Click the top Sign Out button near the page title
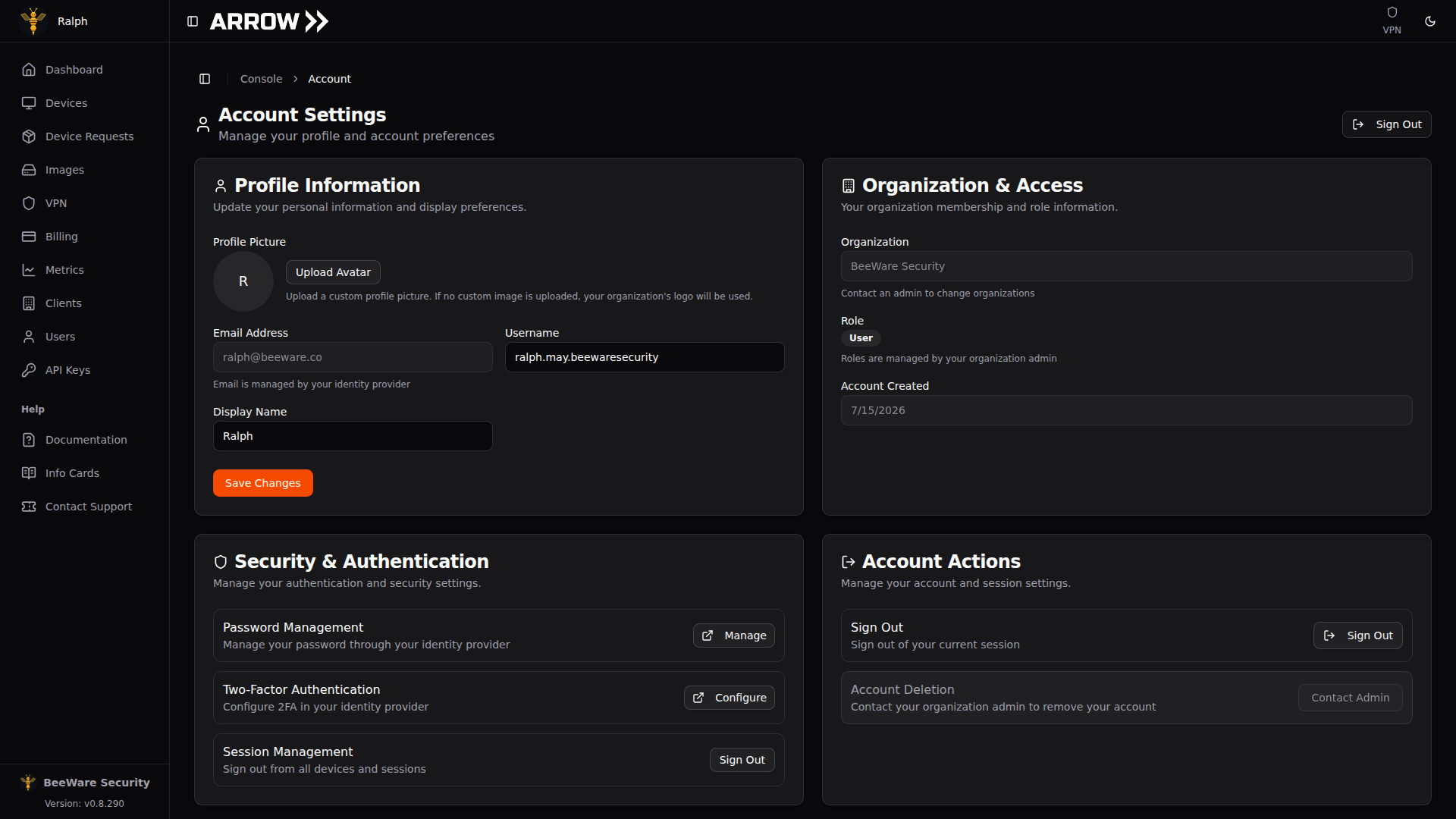 point(1386,124)
